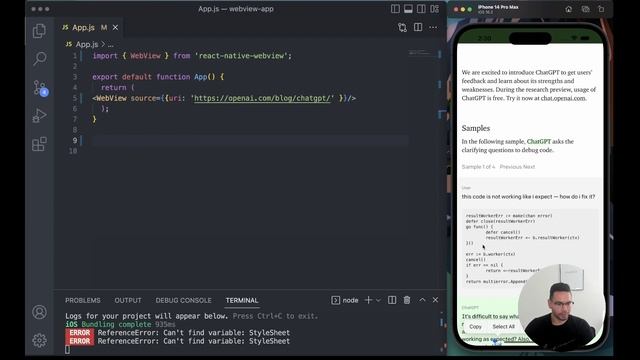Open the Accounts menu icon
The image size is (640, 360).
[x=39, y=312]
